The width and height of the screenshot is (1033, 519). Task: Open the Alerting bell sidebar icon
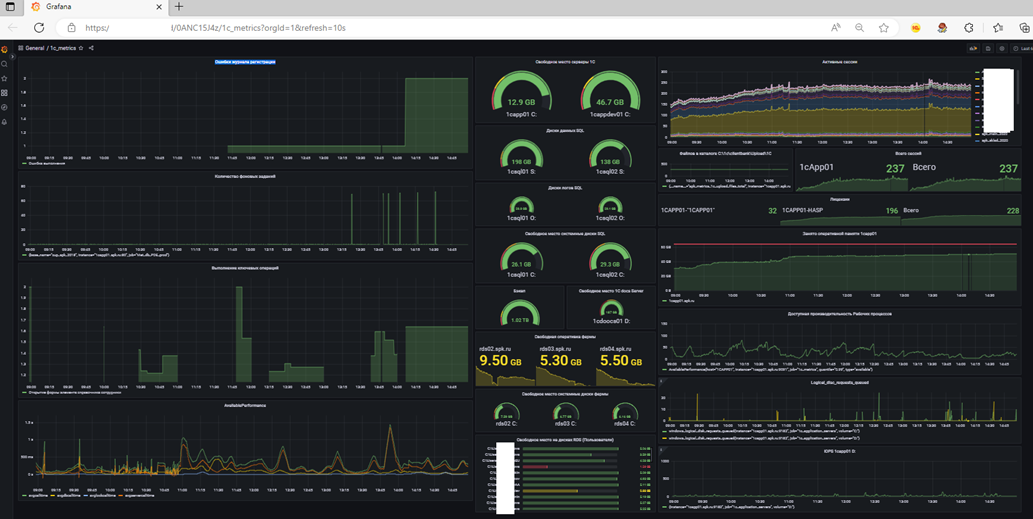pos(5,121)
